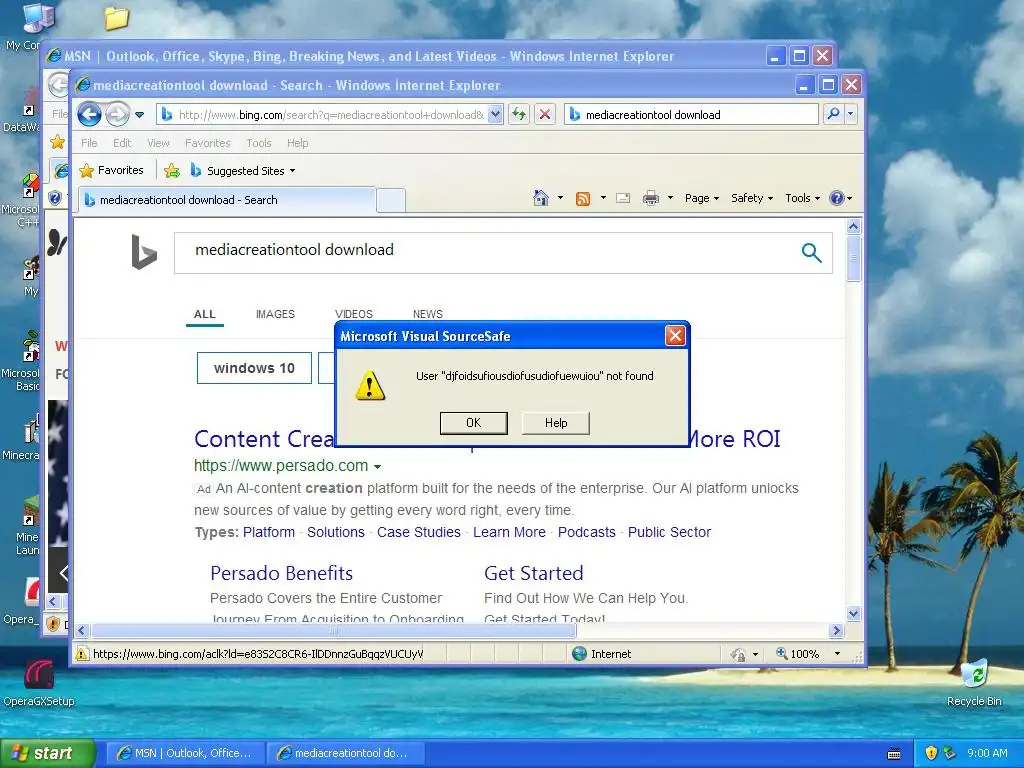This screenshot has height=768, width=1024.
Task: Open the Tools menu in menu bar
Action: [259, 143]
